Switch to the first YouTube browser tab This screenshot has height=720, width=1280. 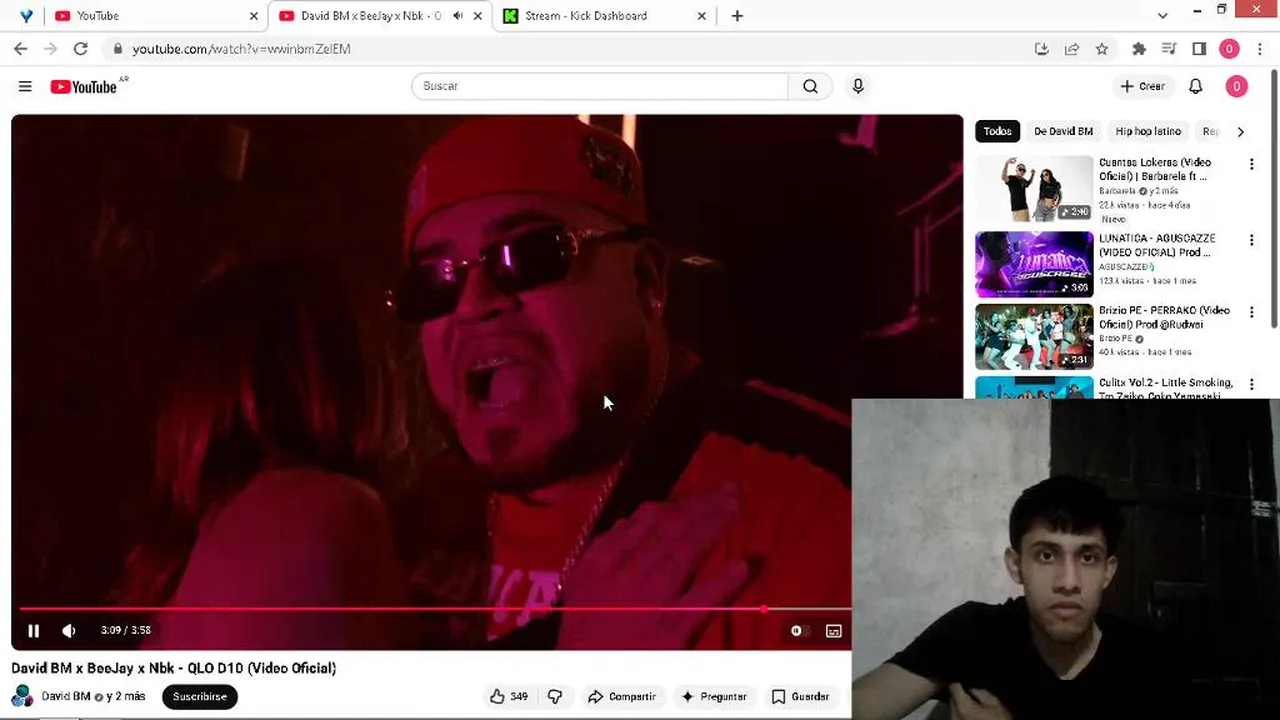[x=154, y=16]
